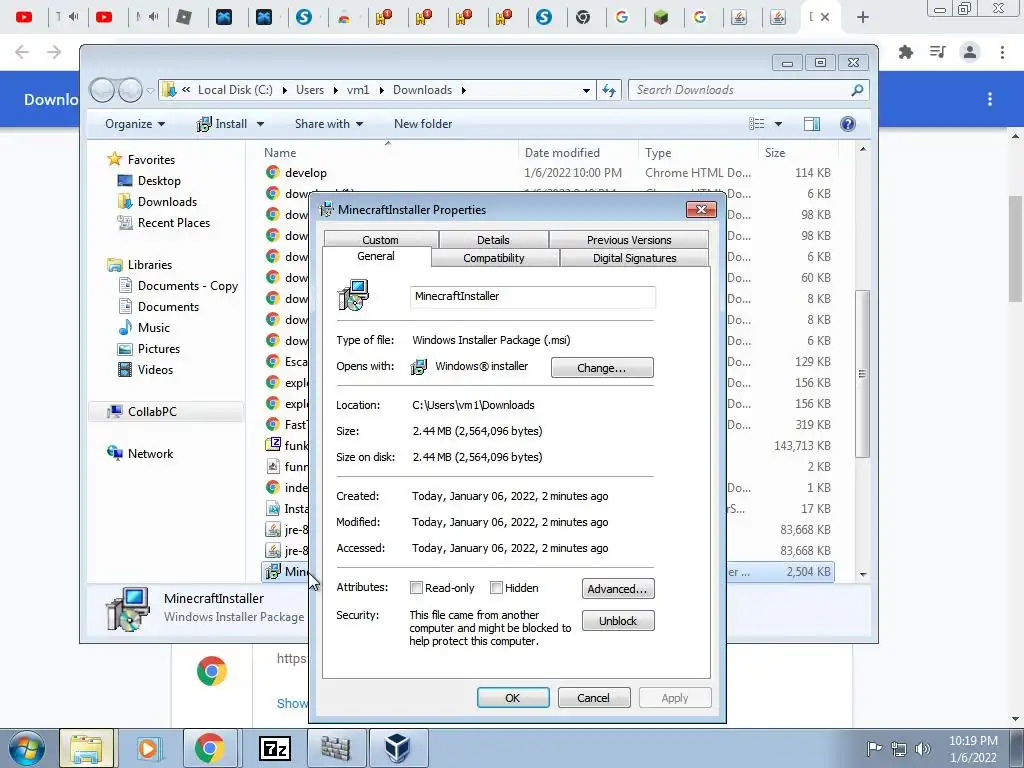Click the volume speaker tray icon
Viewport: 1024px width, 768px height.
pos(922,749)
